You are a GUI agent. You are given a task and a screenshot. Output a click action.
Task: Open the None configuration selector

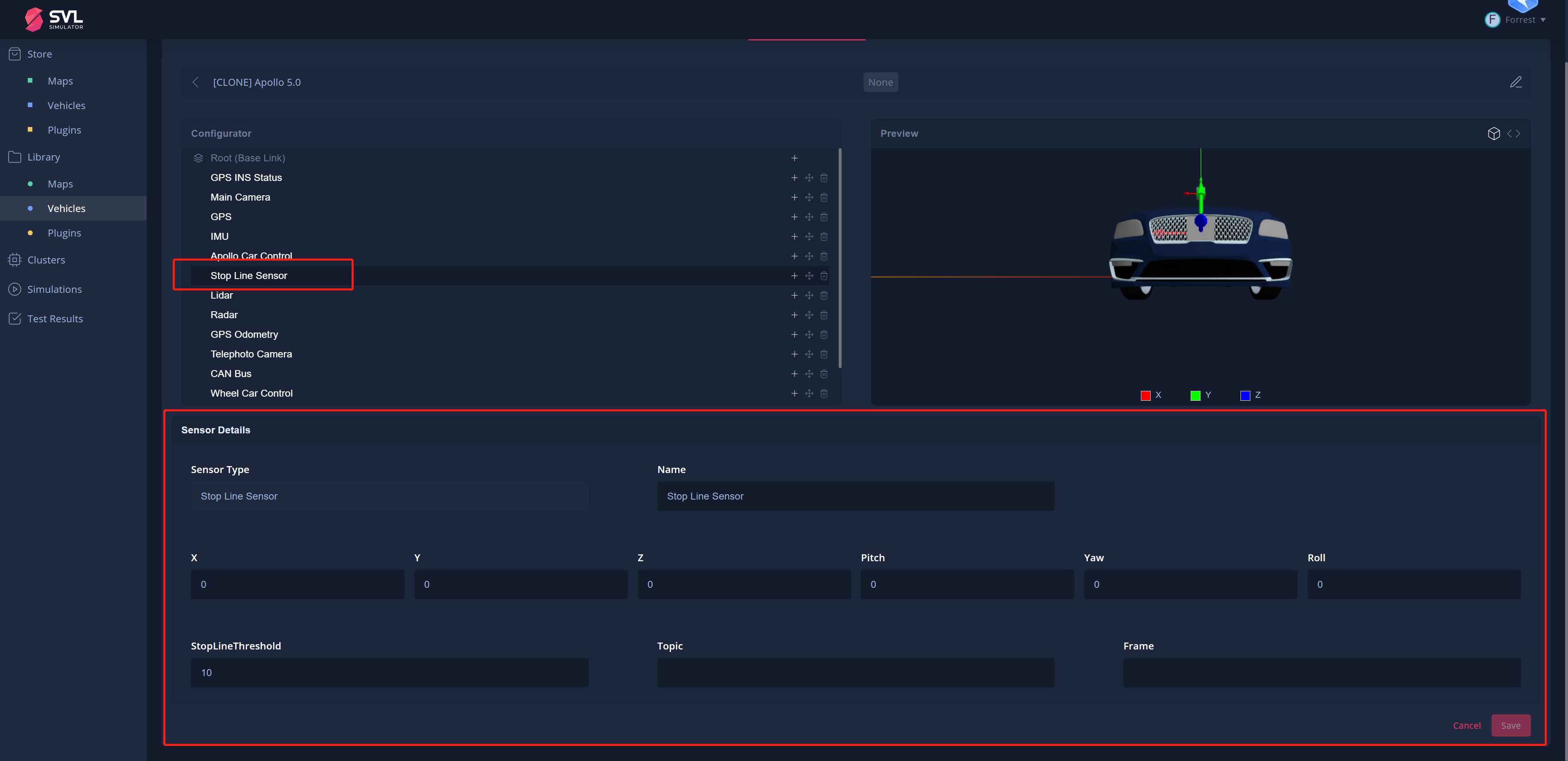click(x=881, y=82)
